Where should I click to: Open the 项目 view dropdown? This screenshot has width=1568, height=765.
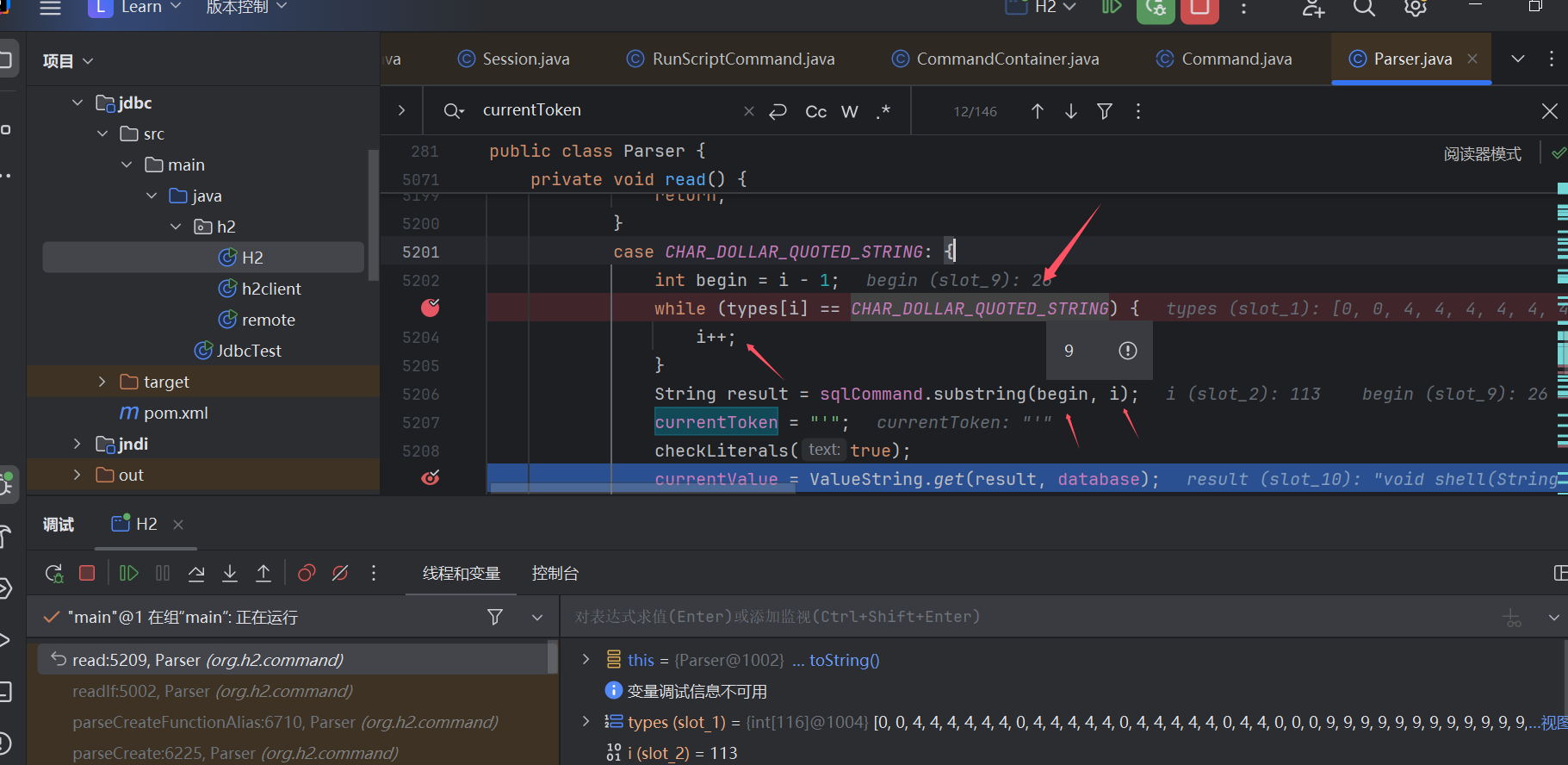tap(68, 60)
